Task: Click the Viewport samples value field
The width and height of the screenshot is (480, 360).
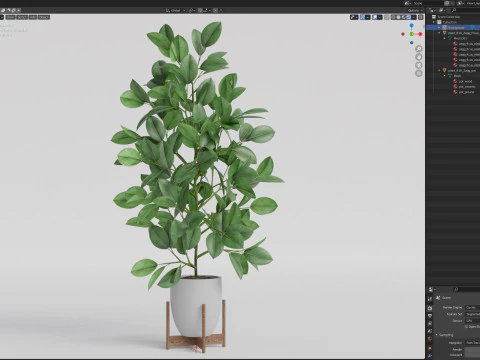Action: point(472,355)
